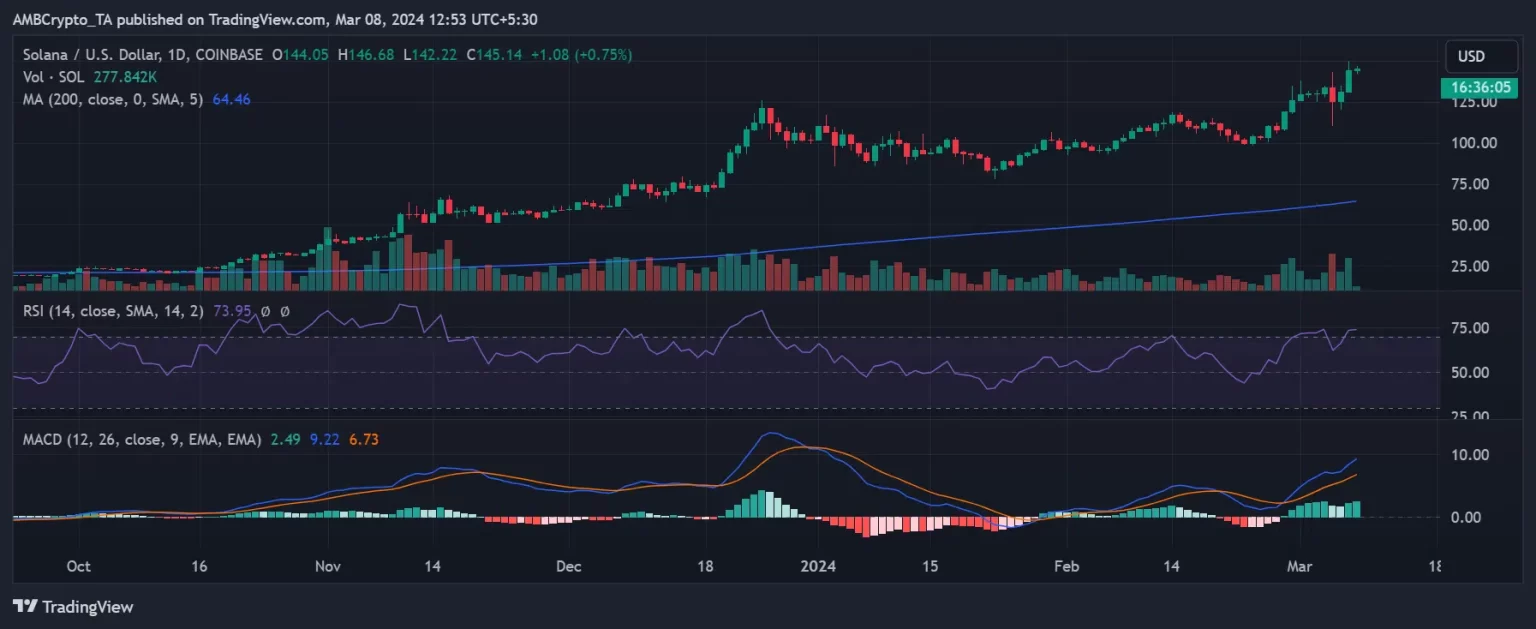This screenshot has width=1536, height=629.
Task: Click the RSI value 73.95
Action: pos(229,311)
